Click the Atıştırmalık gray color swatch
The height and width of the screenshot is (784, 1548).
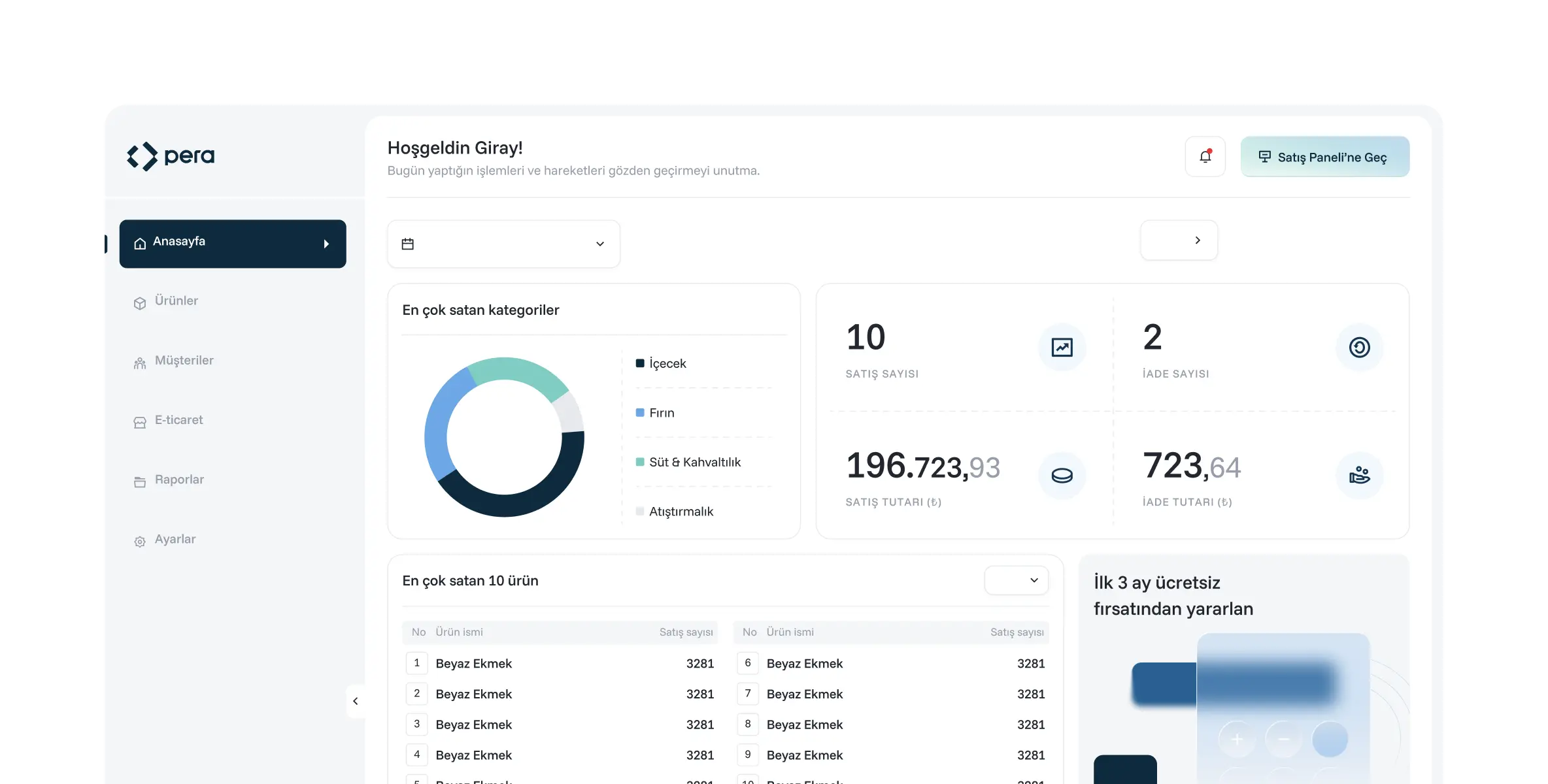[x=640, y=512]
